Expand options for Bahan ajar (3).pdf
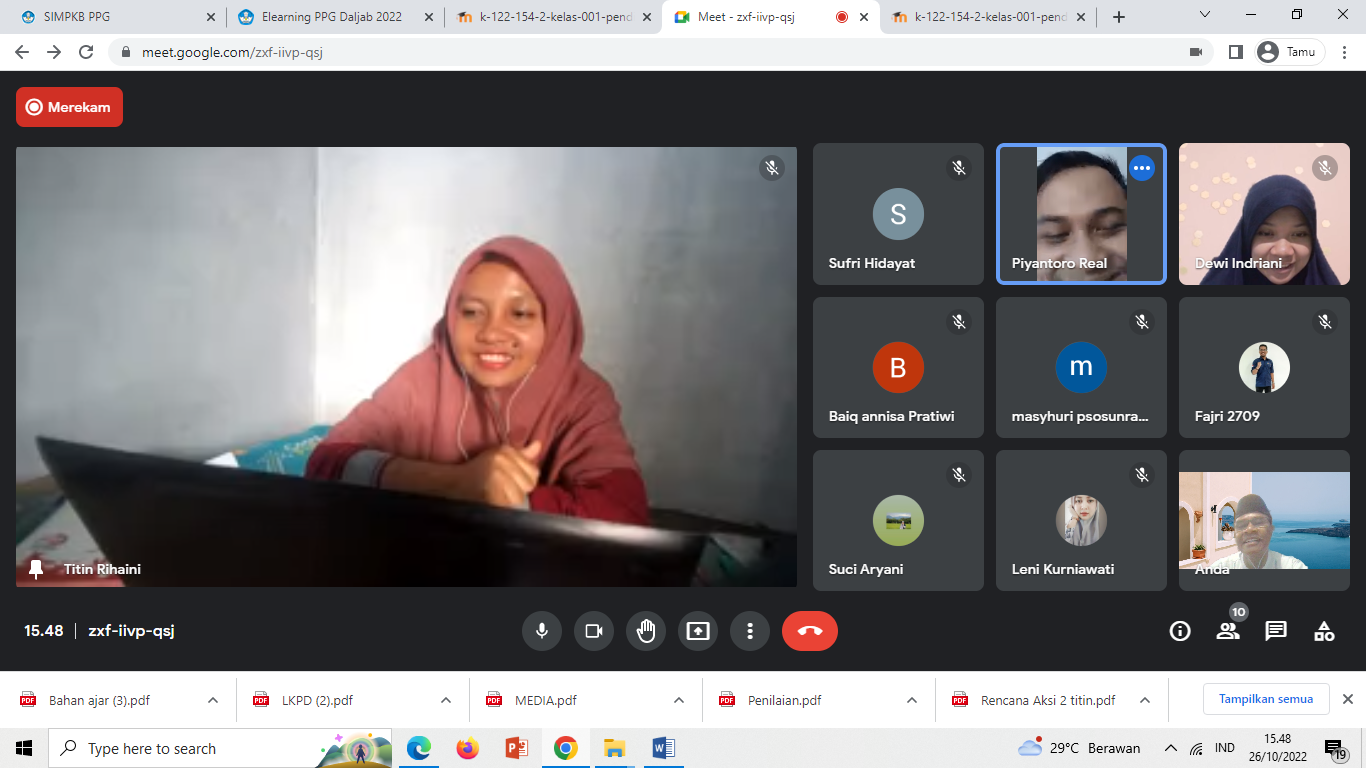This screenshot has height=768, width=1366. tap(213, 700)
